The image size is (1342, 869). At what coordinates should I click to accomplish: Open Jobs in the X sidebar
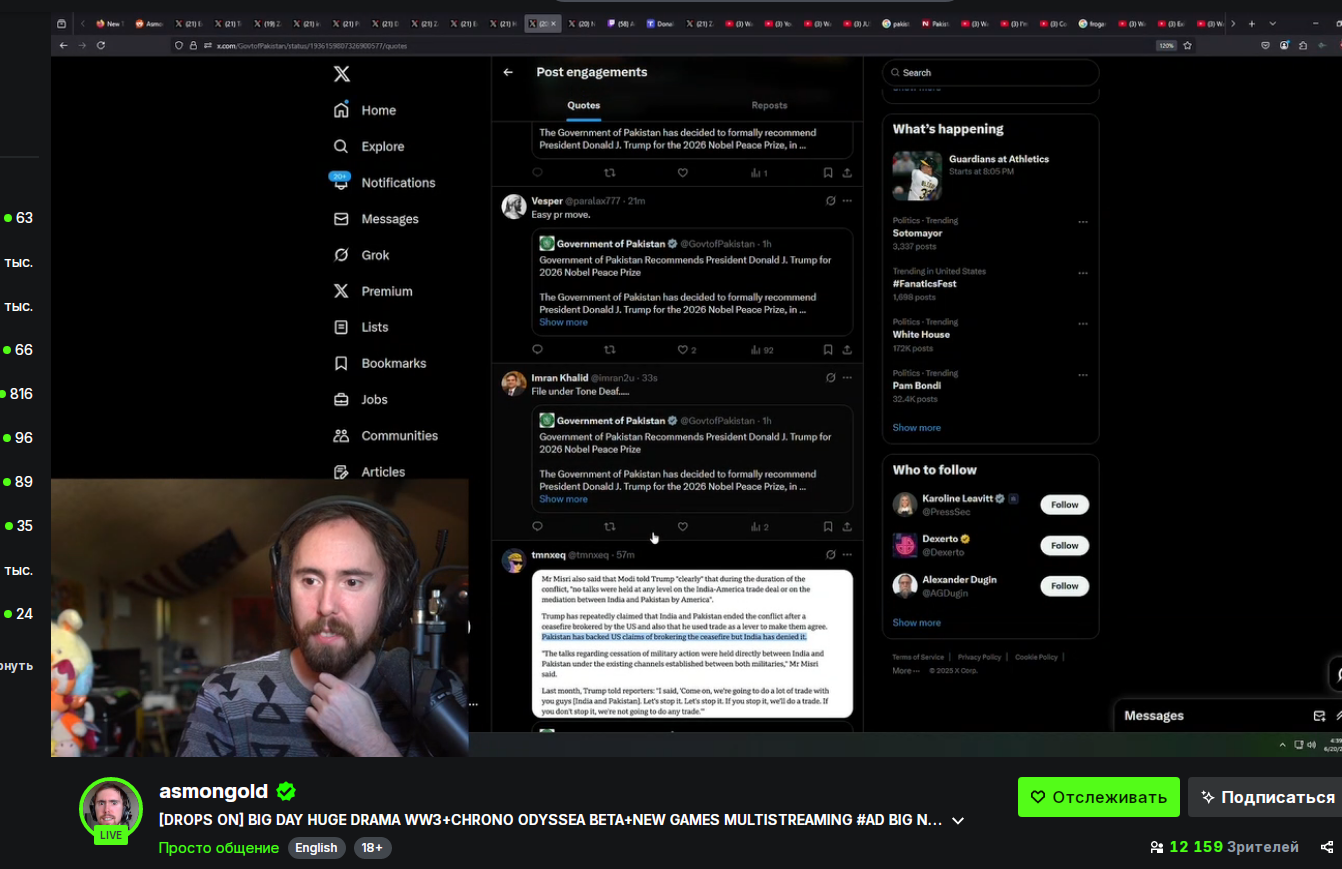click(360, 399)
